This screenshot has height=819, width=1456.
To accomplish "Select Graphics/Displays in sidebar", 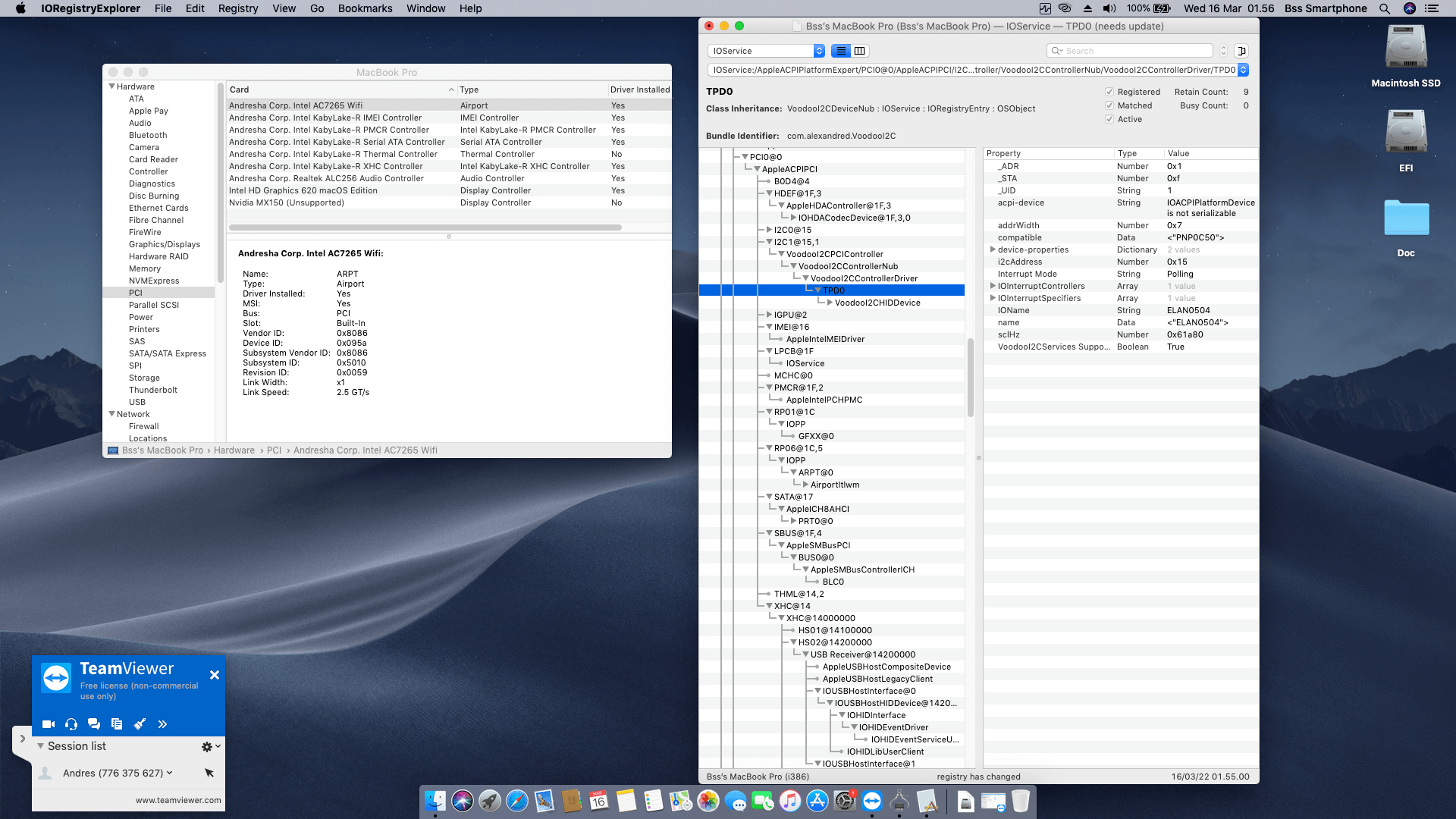I will [165, 244].
